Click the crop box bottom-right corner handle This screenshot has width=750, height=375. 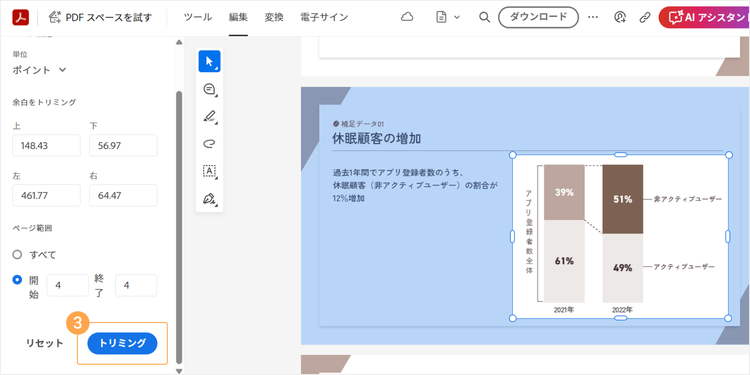(728, 318)
